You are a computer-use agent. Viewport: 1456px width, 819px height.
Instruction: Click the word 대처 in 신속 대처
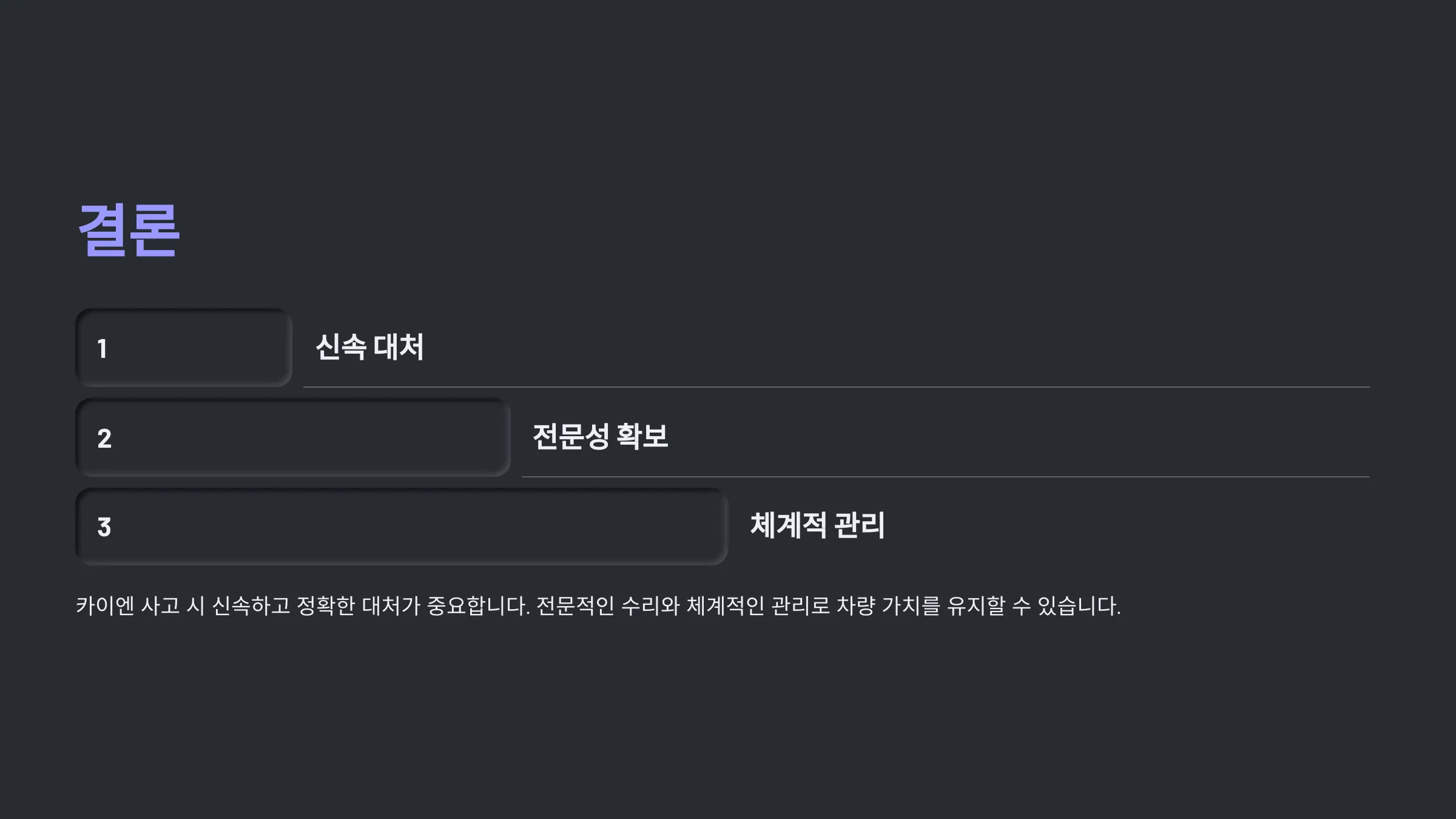tap(399, 347)
